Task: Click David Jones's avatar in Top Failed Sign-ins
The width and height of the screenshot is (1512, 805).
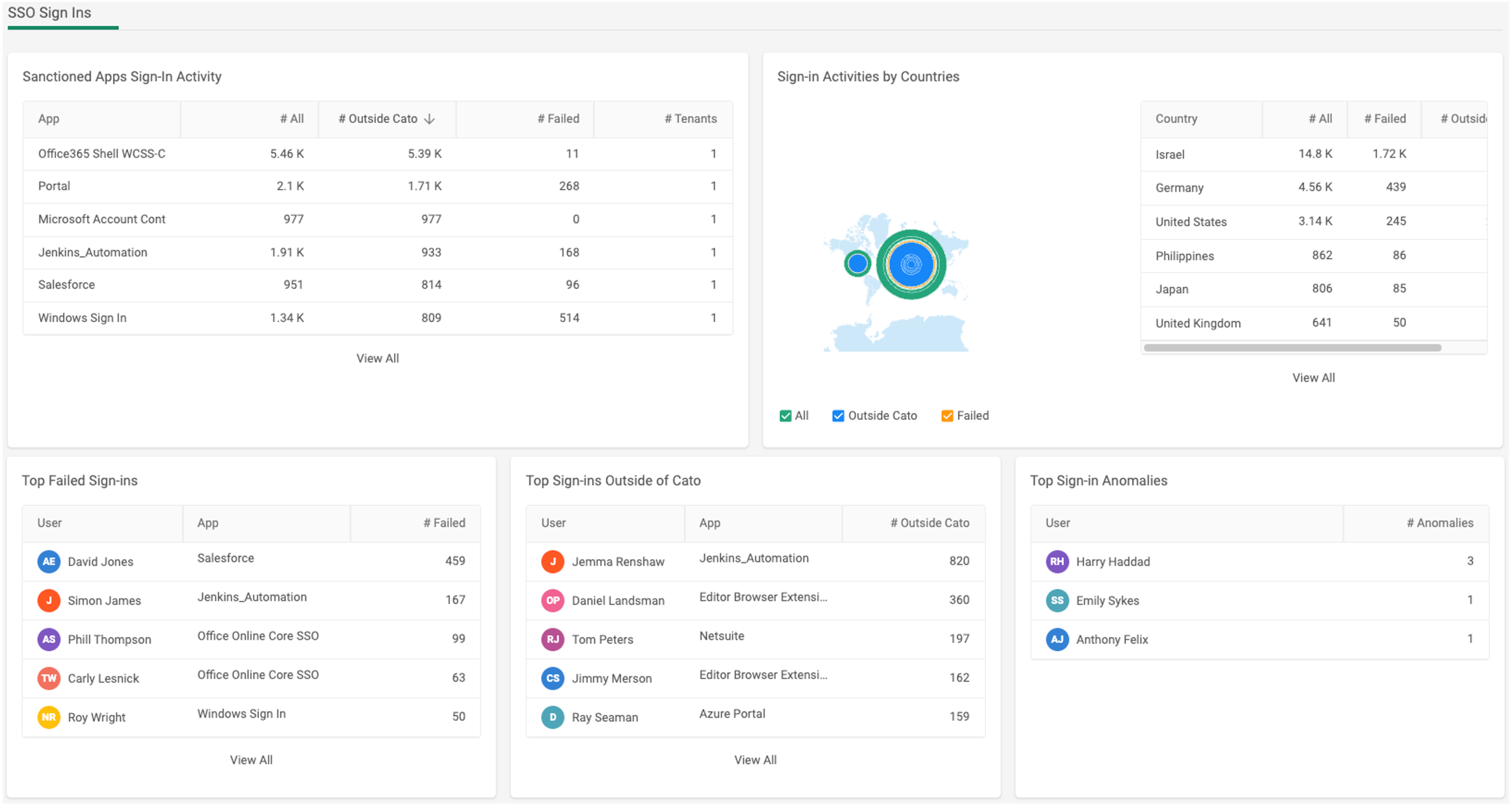Action: point(49,561)
